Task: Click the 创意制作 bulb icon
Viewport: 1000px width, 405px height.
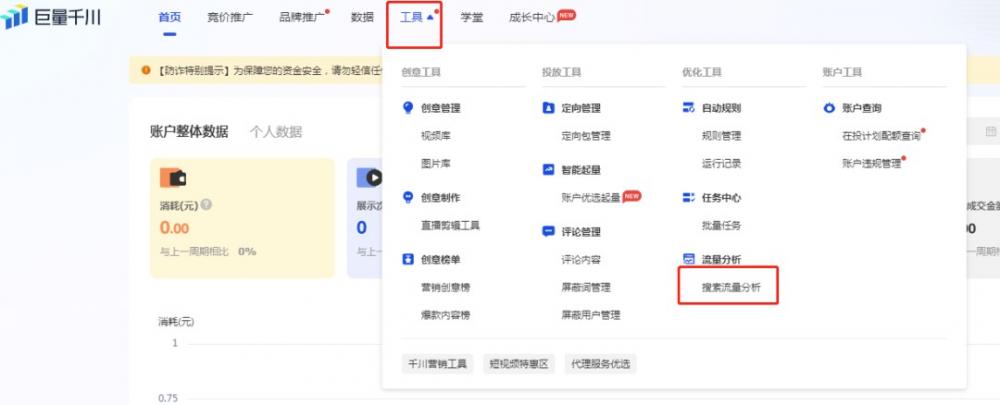Action: [x=408, y=198]
